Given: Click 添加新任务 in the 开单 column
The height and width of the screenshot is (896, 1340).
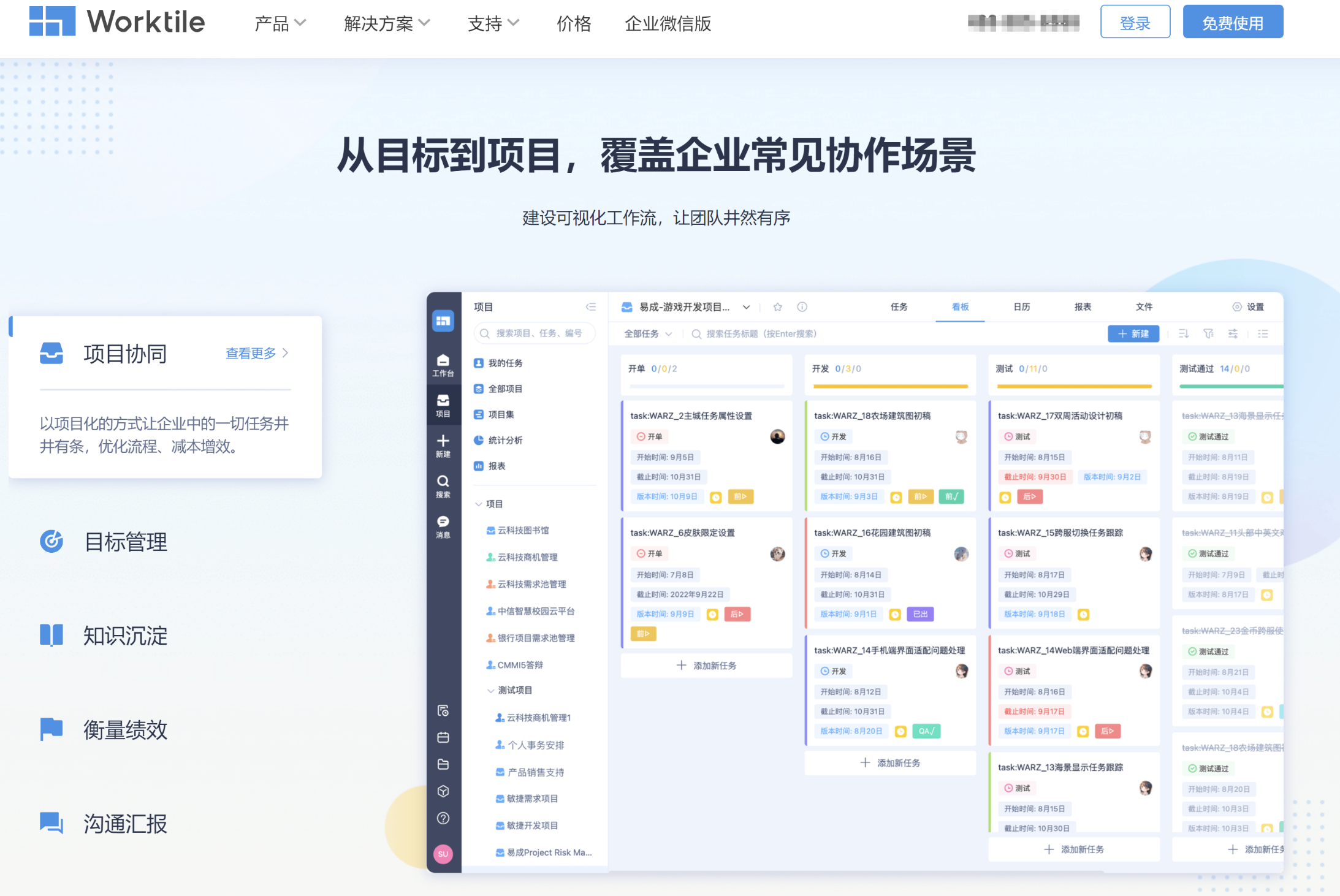Looking at the screenshot, I should [706, 665].
